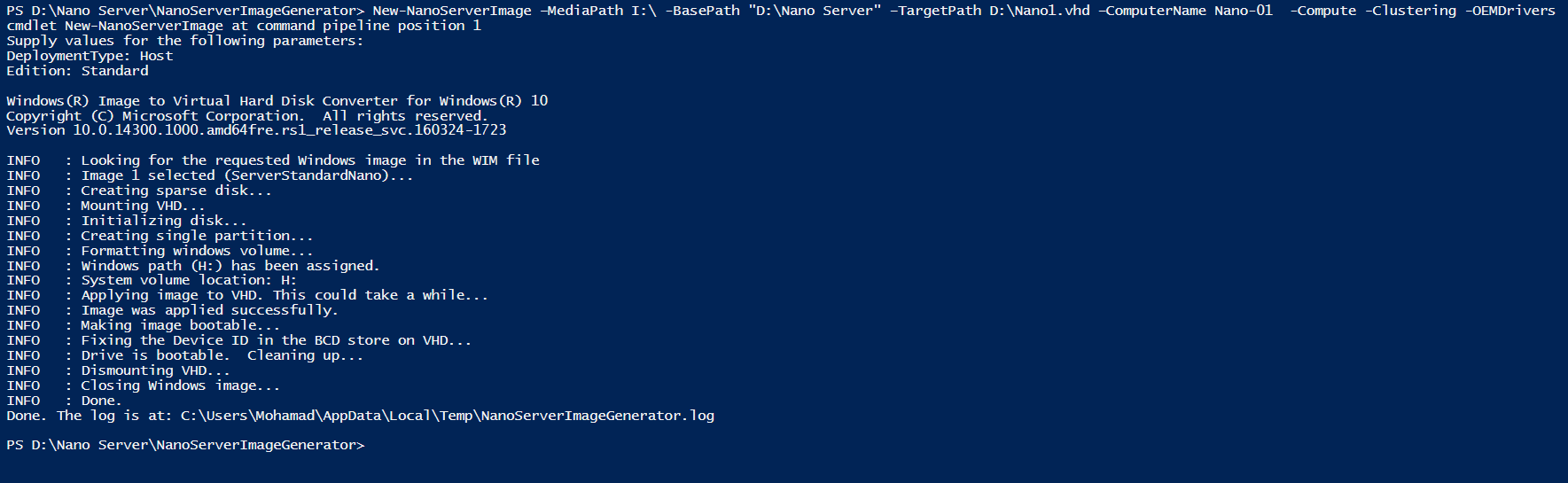Click the Copyright Microsoft Corporation line
Screen dimensions: 1568x483
(247, 115)
